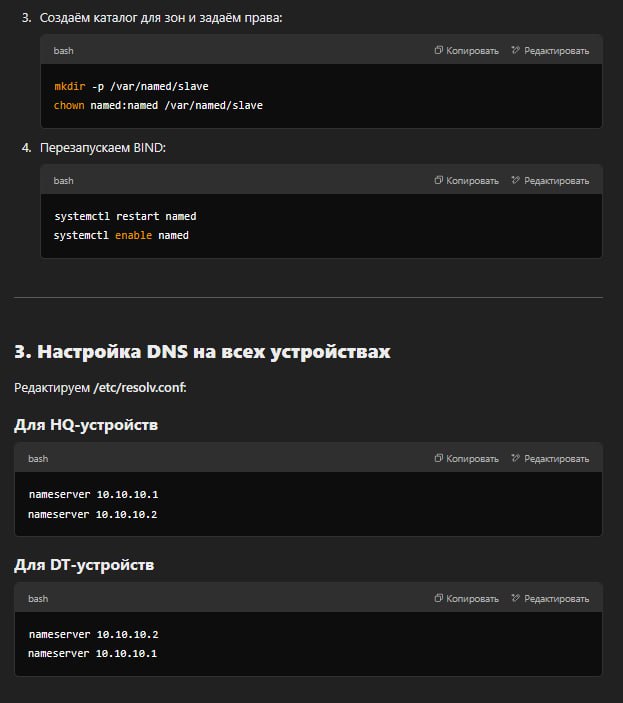Click the copy icon for the DT nameserver block

click(x=439, y=599)
